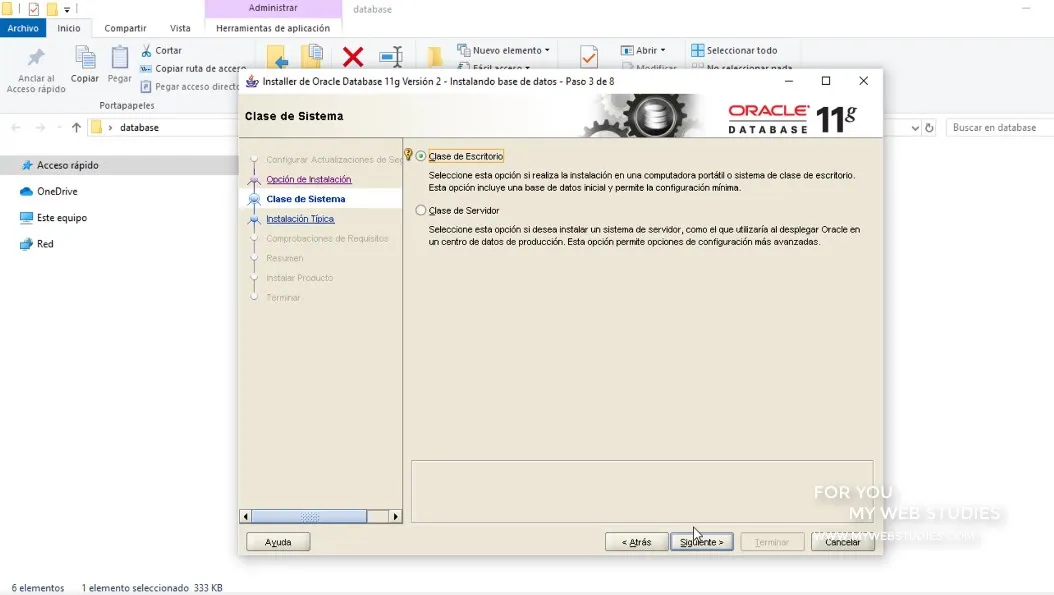Click the steps panel horizontal scrollbar thumb
This screenshot has width=1054, height=595.
pos(309,516)
